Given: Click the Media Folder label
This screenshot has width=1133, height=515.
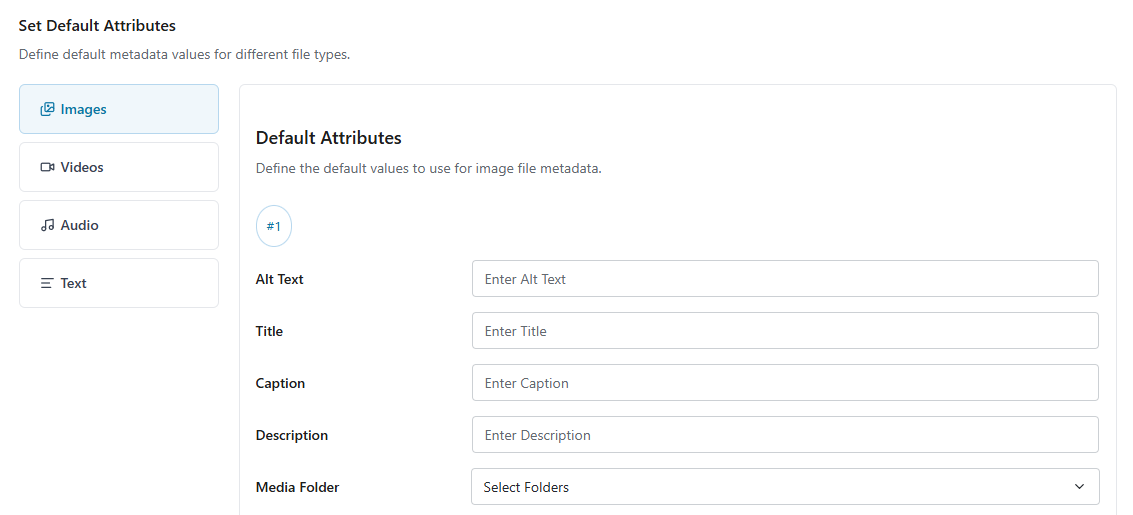Looking at the screenshot, I should pos(298,487).
